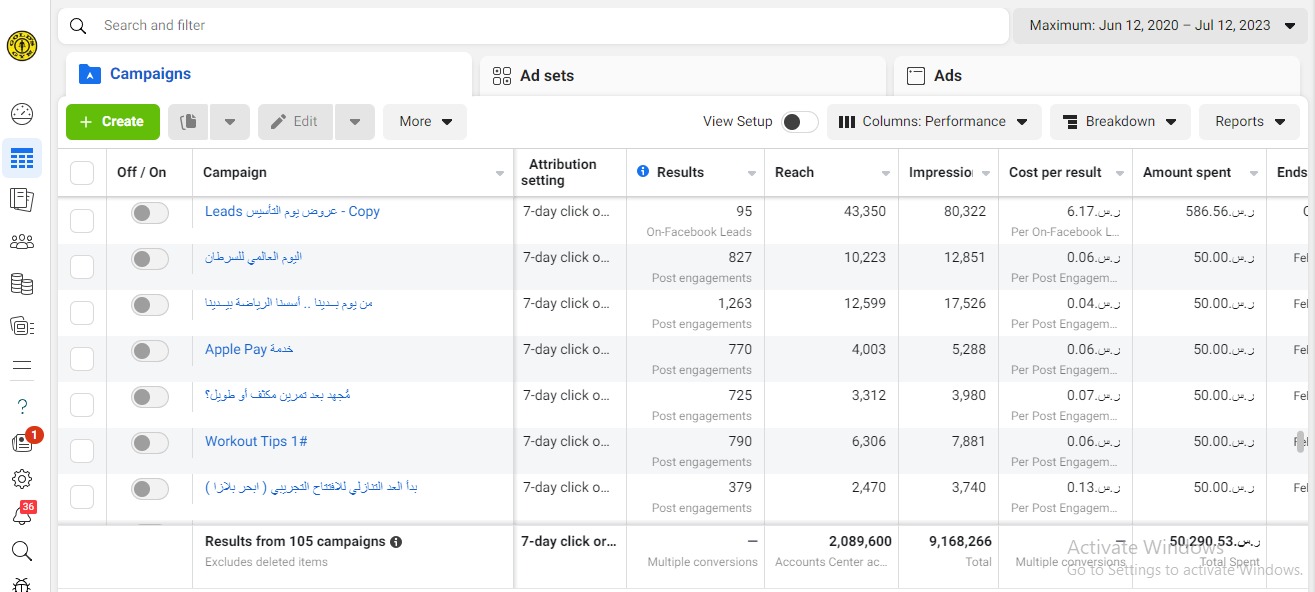Open the Billing coins stack icon

coord(22,284)
